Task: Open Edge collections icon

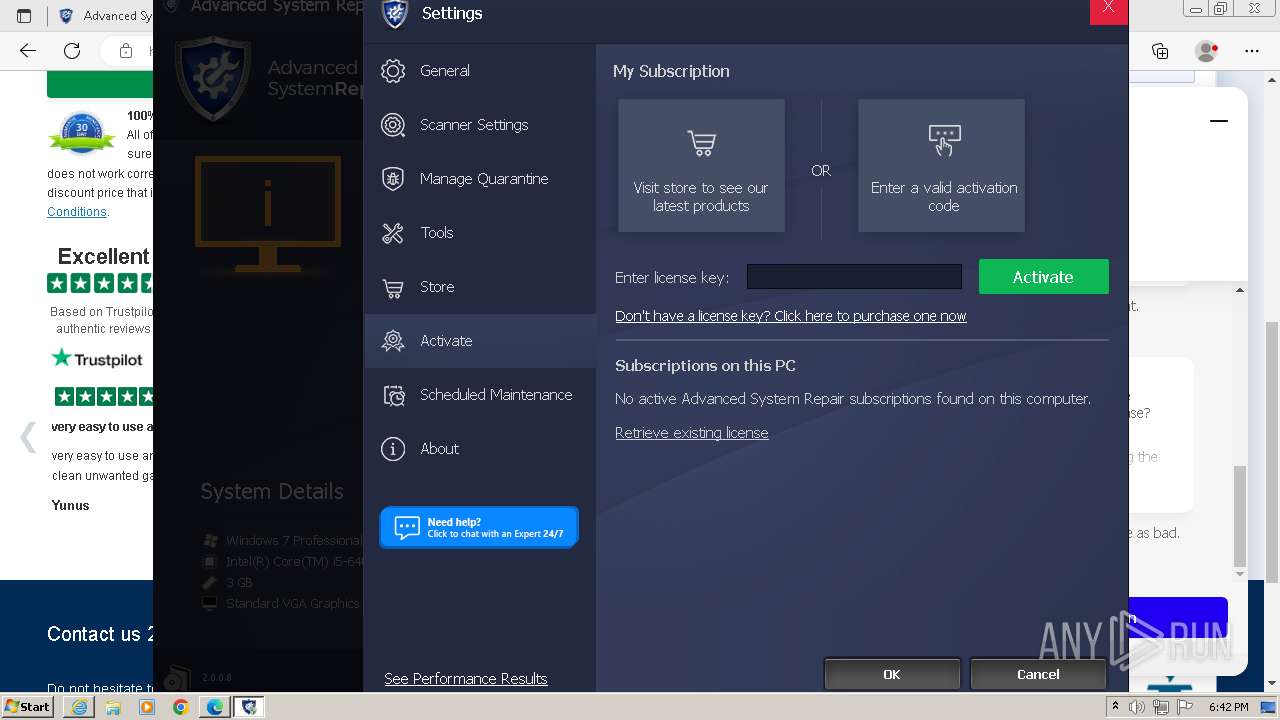Action: (1160, 51)
